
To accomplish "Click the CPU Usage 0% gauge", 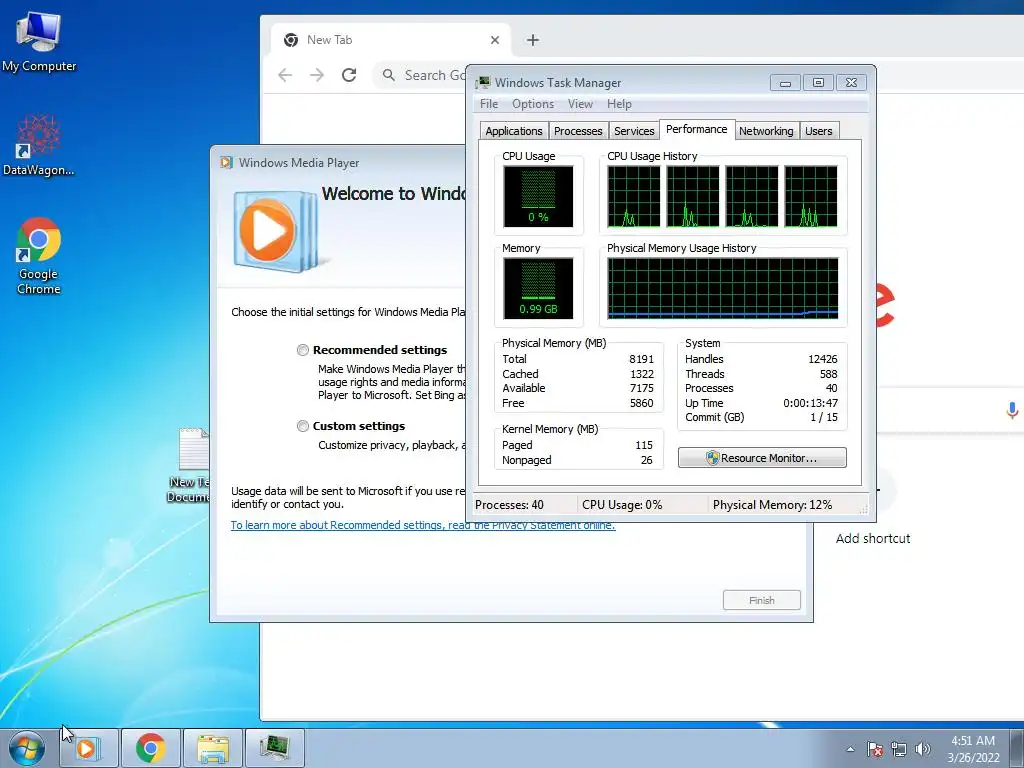I will [538, 196].
